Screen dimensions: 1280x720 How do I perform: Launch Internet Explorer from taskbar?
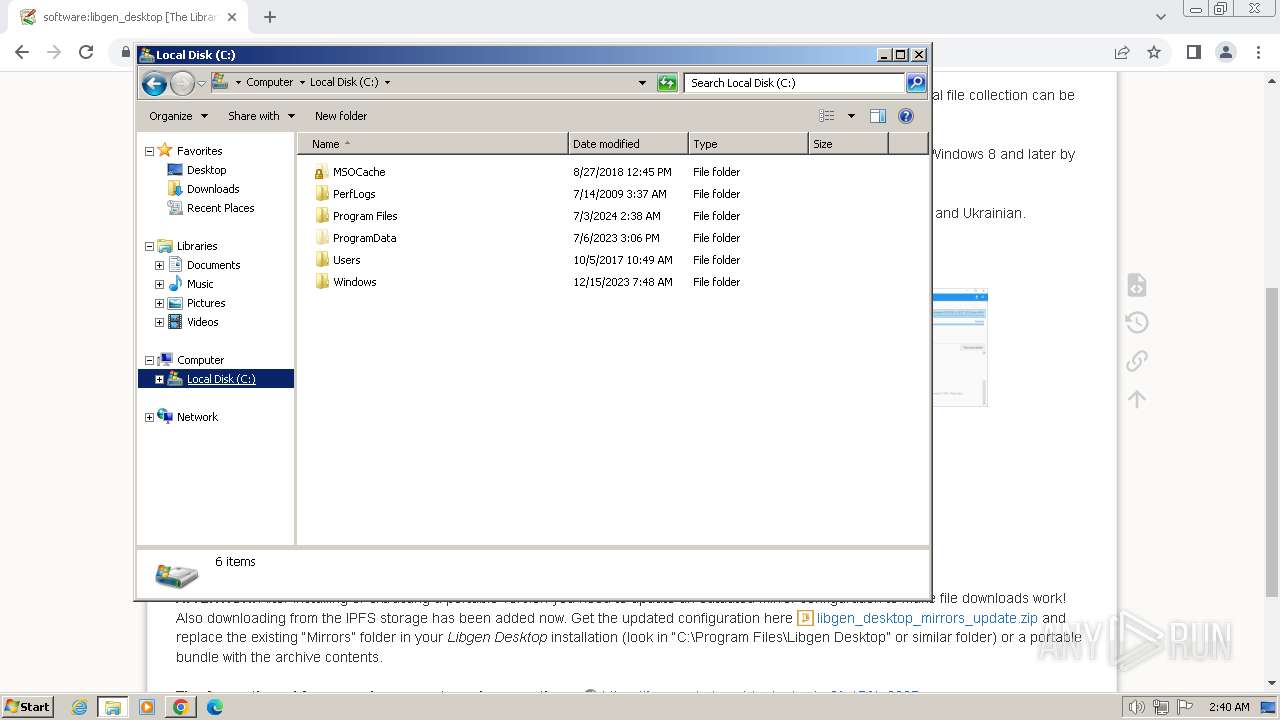[x=80, y=707]
